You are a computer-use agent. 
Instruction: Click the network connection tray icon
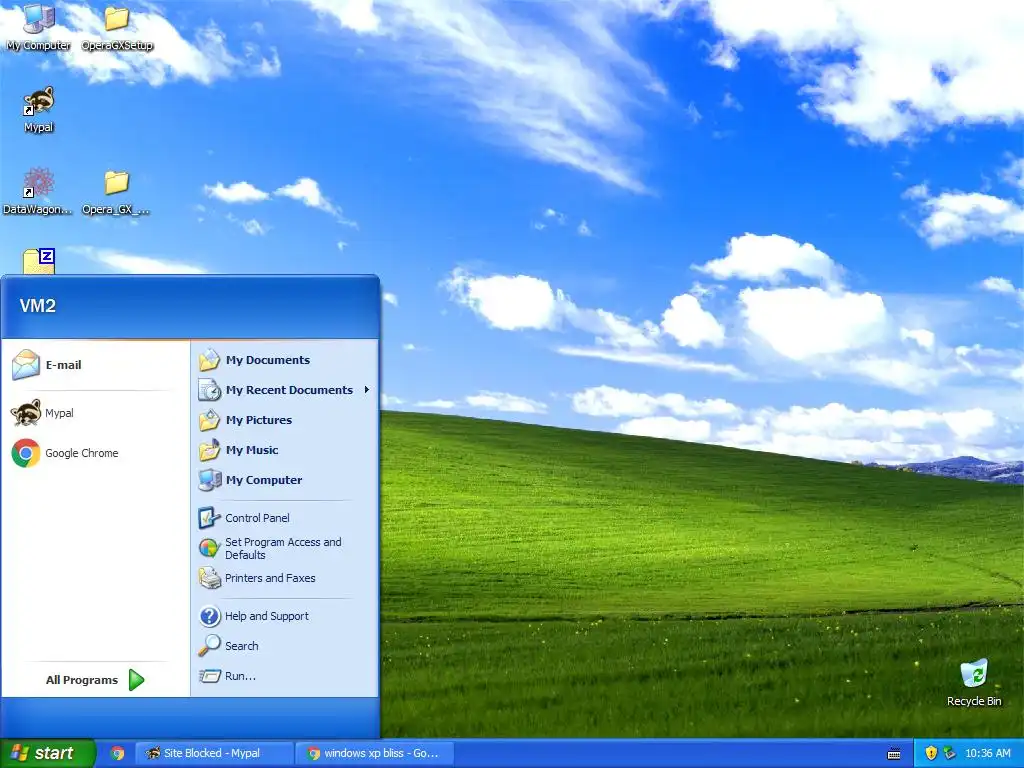(x=950, y=753)
